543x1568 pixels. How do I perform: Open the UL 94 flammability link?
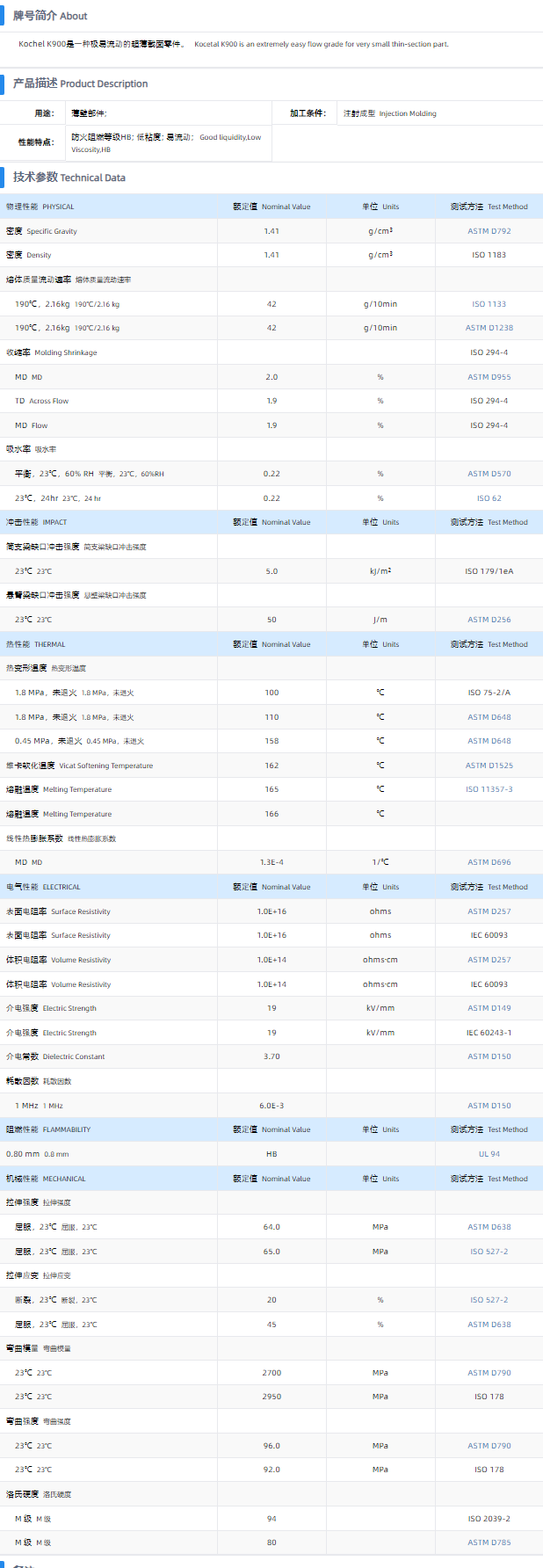pos(489,1154)
